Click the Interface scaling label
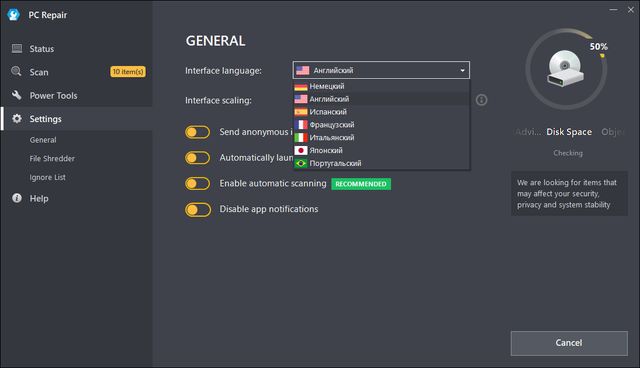This screenshot has width=640, height=368. pos(218,100)
